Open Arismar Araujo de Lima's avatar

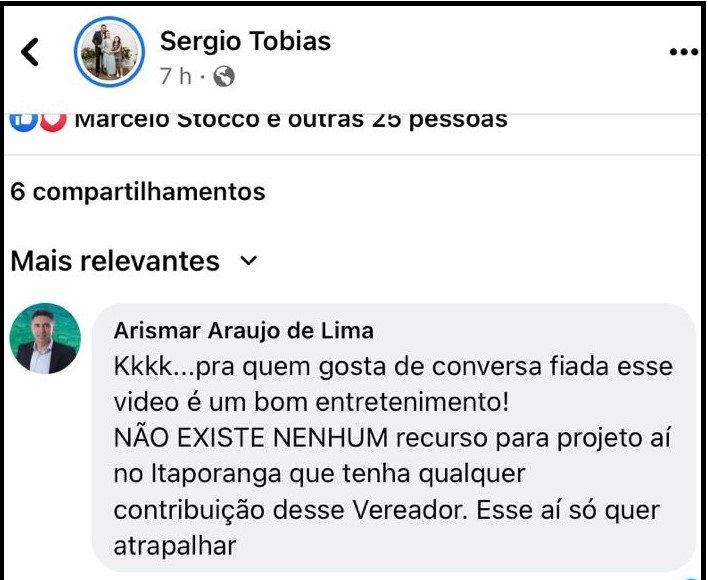point(45,338)
